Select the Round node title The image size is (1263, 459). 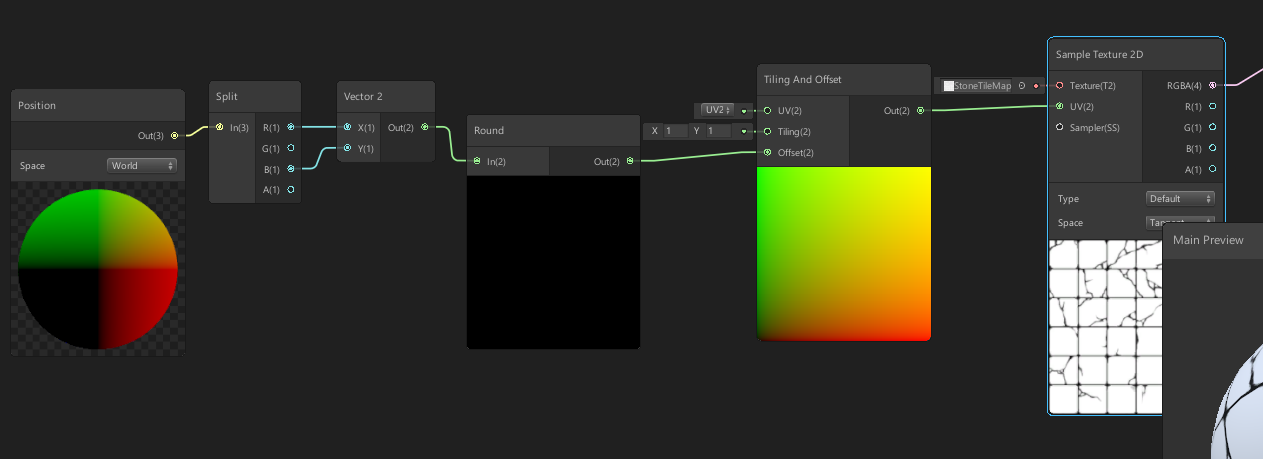489,131
